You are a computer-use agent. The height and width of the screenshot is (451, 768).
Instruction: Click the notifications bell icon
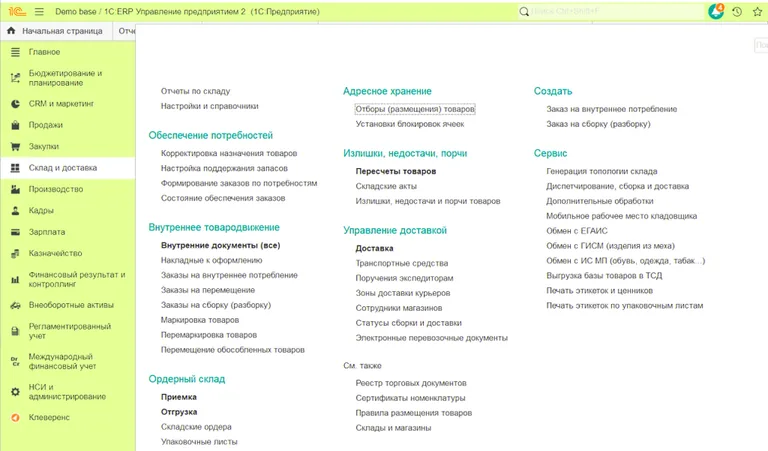715,11
